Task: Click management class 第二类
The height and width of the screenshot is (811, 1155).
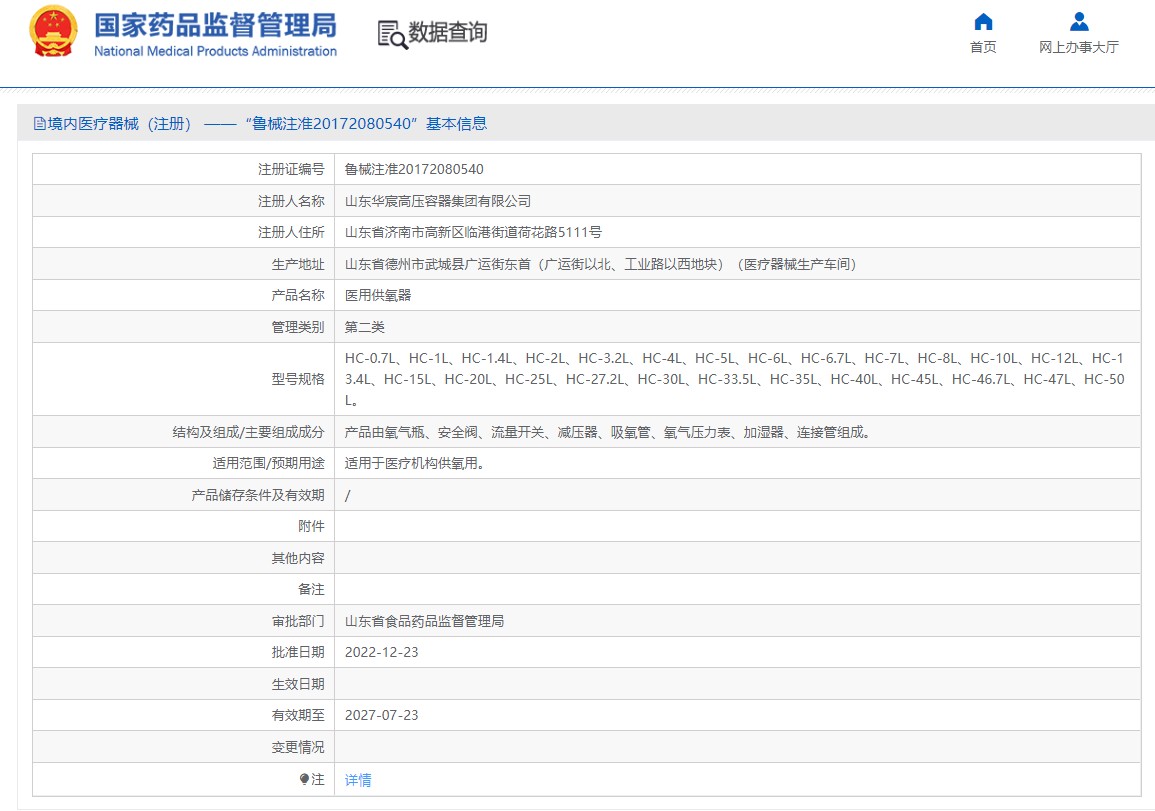Action: (x=365, y=327)
